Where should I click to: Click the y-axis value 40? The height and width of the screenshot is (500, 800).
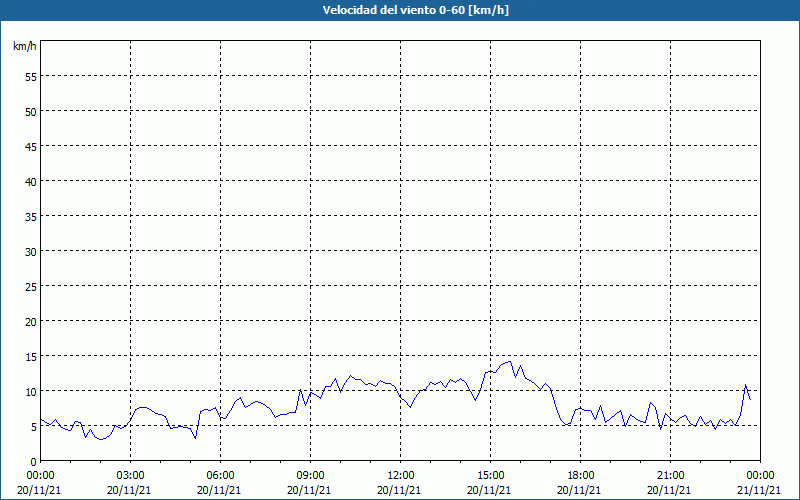pos(31,181)
